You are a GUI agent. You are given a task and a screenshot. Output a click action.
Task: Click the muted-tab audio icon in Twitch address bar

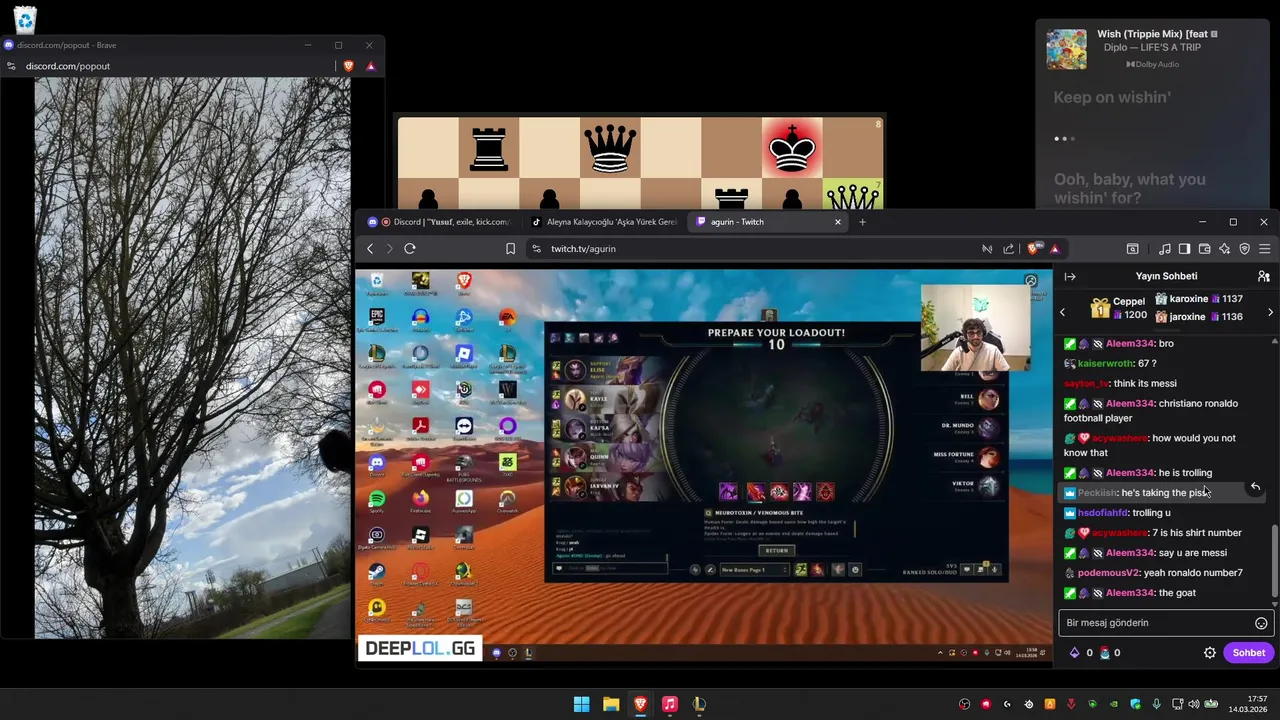pos(987,249)
